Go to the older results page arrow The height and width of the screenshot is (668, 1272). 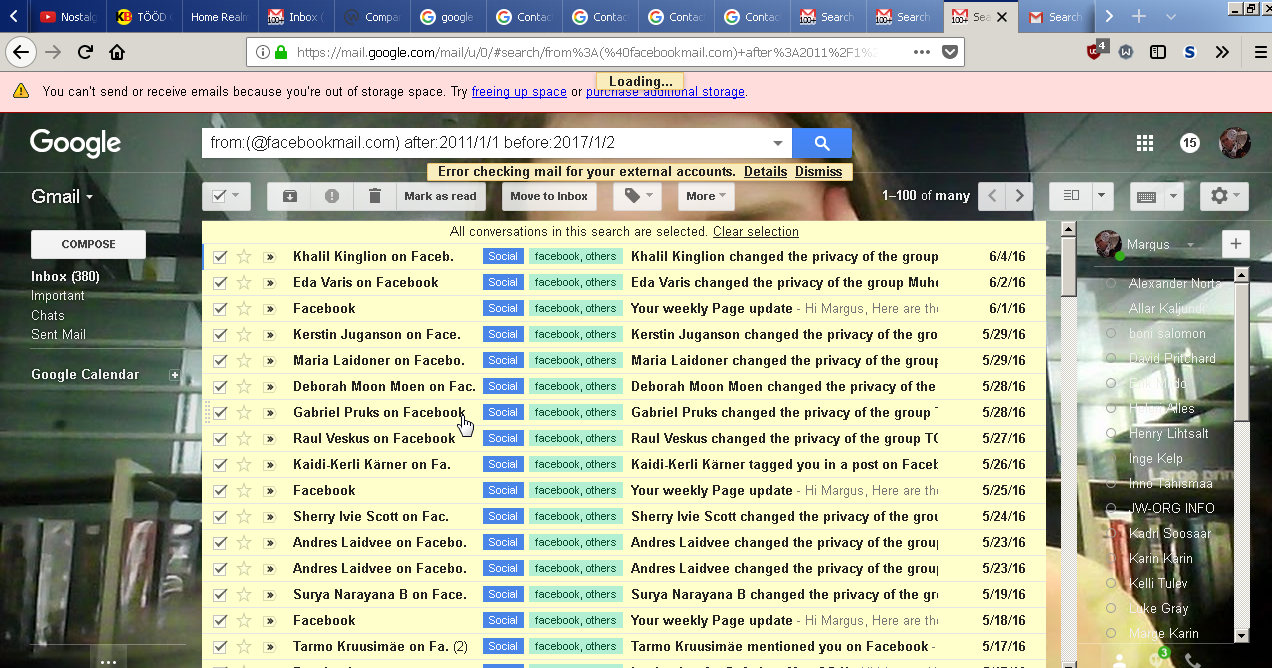click(1019, 196)
